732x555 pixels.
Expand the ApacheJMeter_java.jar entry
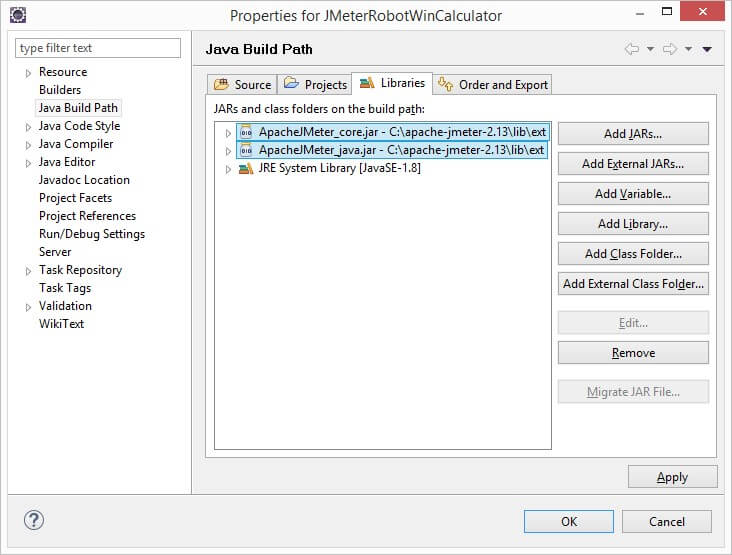[x=228, y=151]
